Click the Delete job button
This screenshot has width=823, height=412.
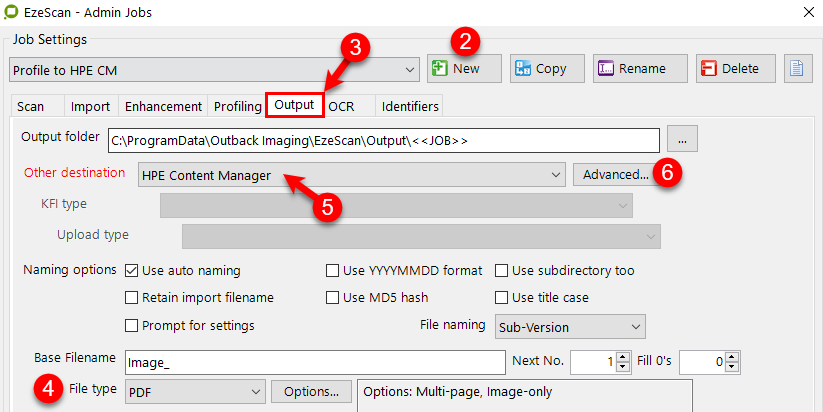click(736, 69)
